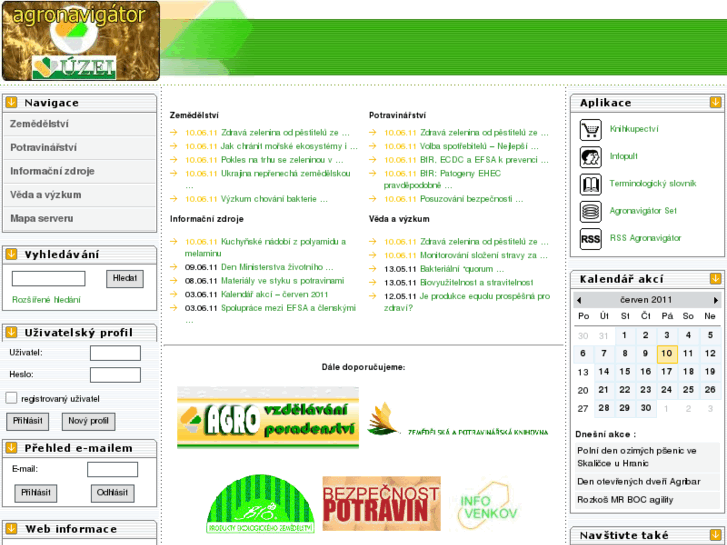Open the Bezpečnost potravin banner
Screen dimensions: 727x545
382,504
